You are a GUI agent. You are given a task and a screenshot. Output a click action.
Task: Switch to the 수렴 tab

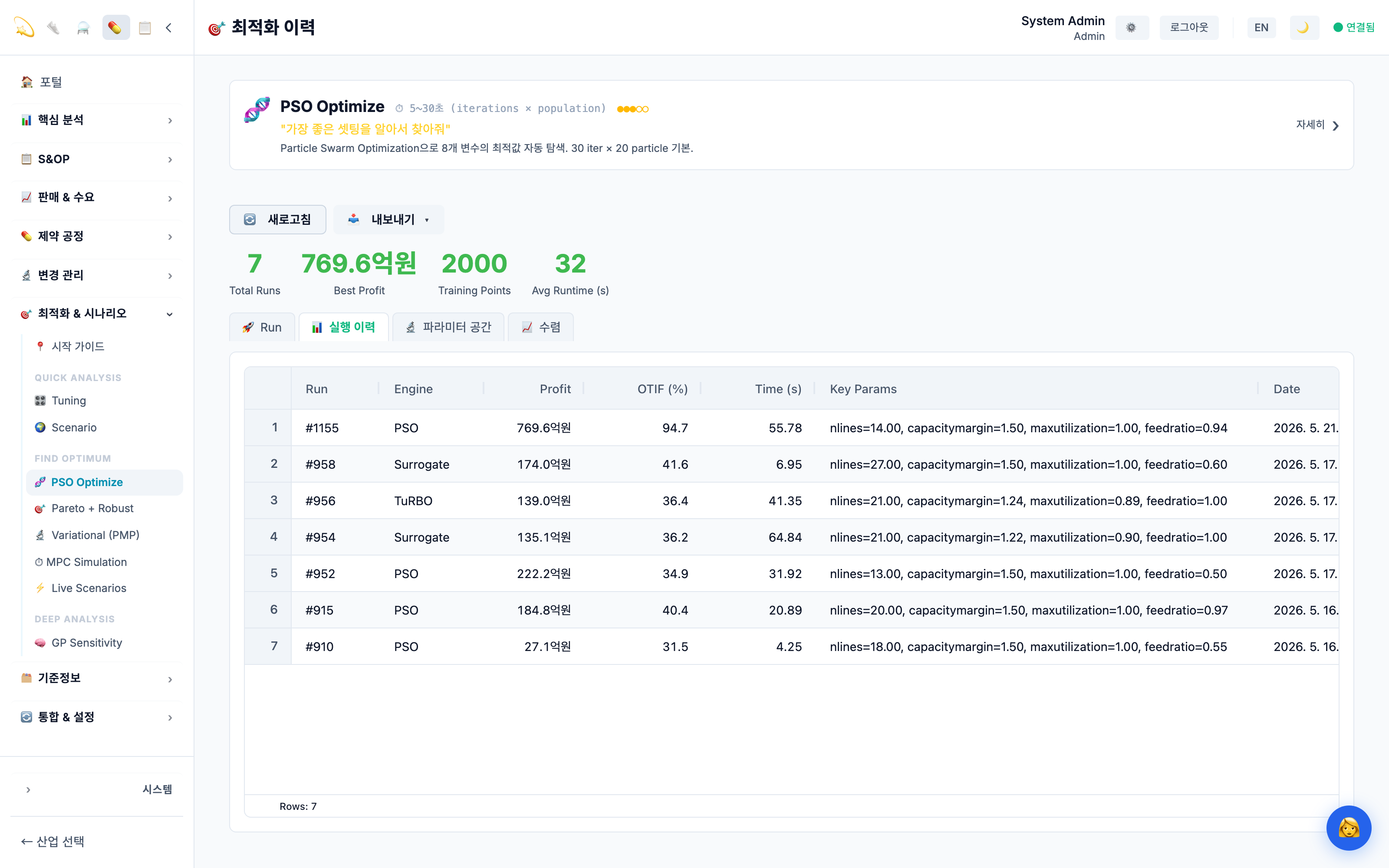pyautogui.click(x=541, y=327)
